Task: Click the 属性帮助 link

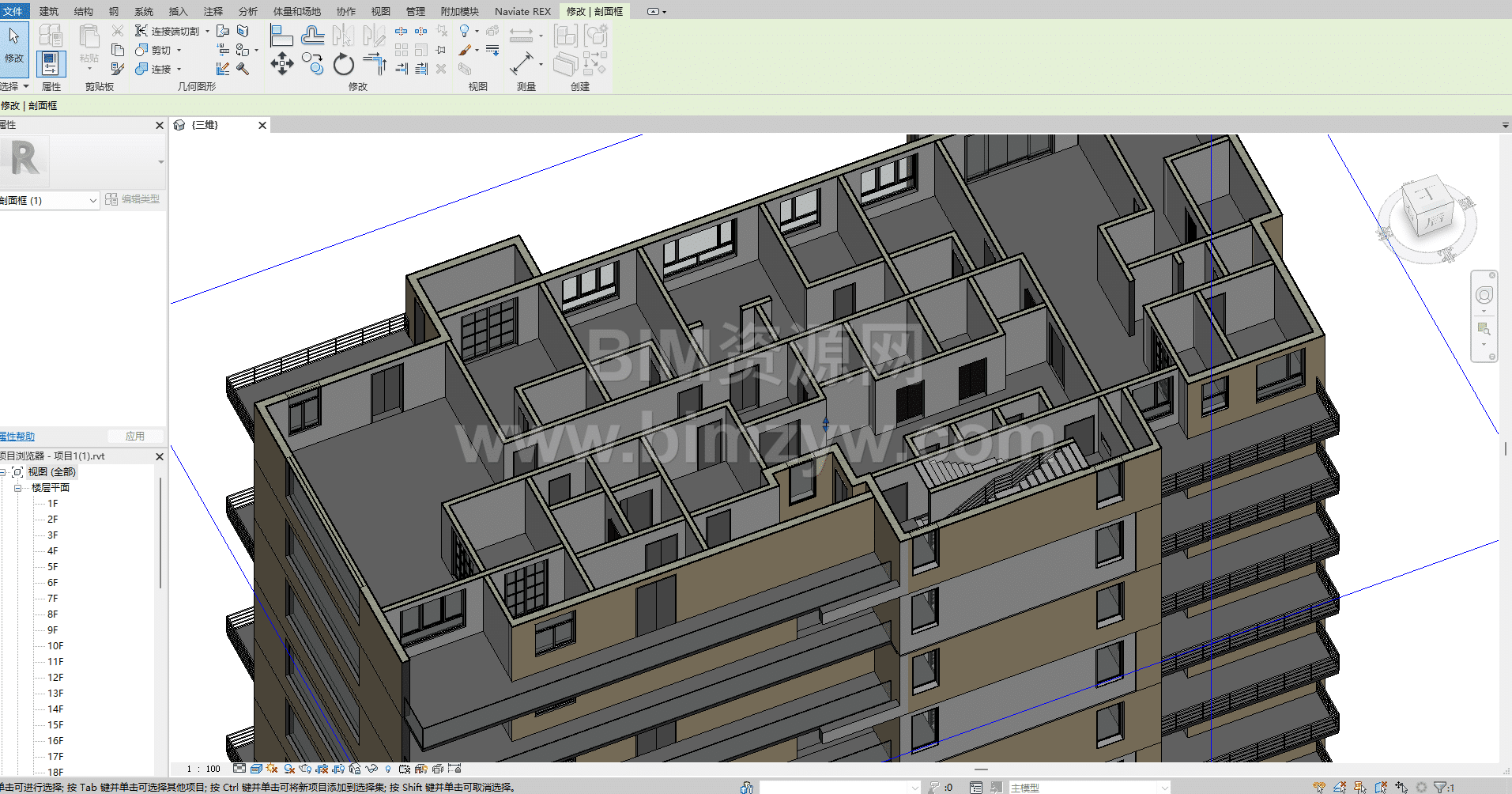Action: [17, 437]
